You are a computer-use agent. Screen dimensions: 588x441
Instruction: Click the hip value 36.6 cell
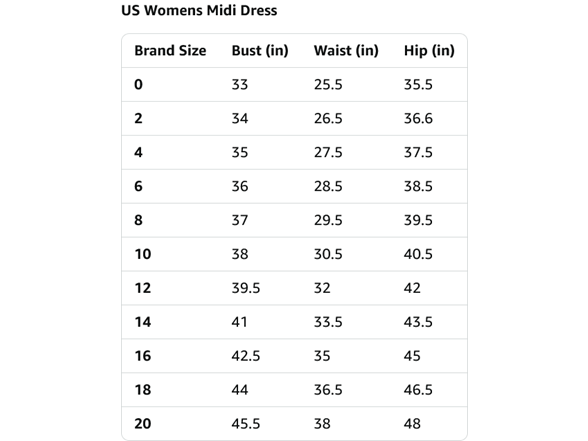[x=418, y=118]
